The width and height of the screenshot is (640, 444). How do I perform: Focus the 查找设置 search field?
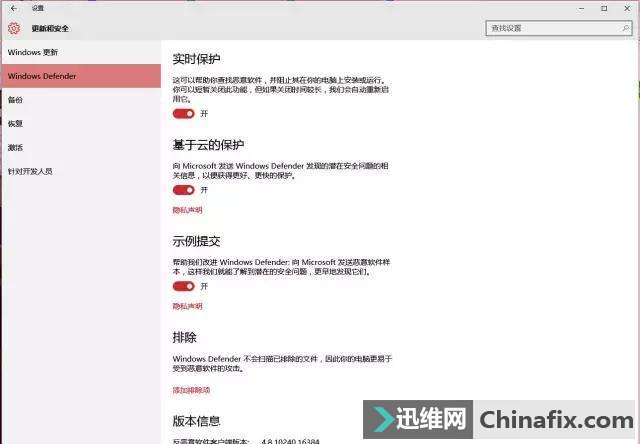[559, 28]
